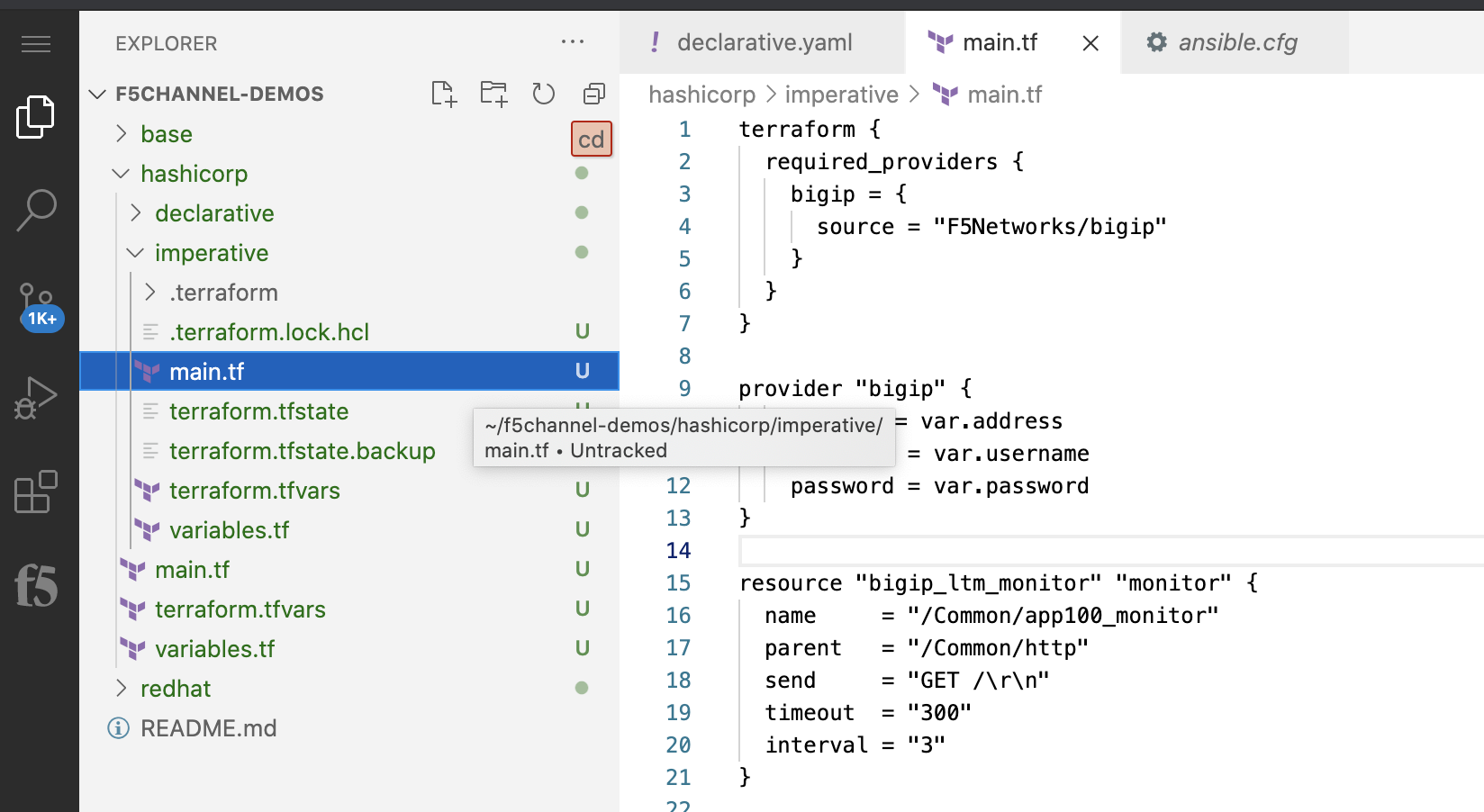The width and height of the screenshot is (1484, 812).
Task: Click 'var.password' on line 12
Action: 1011,486
